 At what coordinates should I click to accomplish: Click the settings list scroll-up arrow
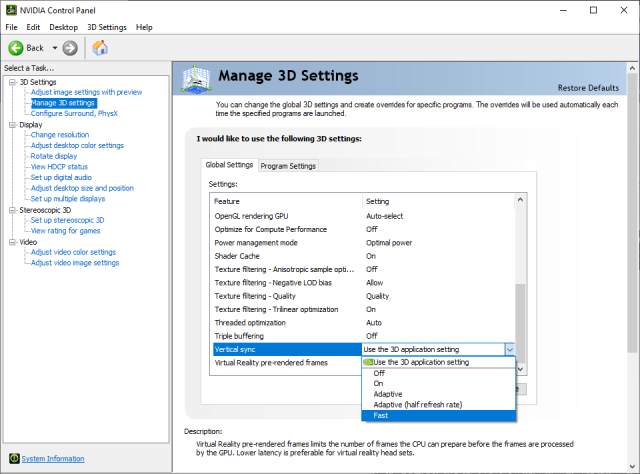click(x=520, y=200)
